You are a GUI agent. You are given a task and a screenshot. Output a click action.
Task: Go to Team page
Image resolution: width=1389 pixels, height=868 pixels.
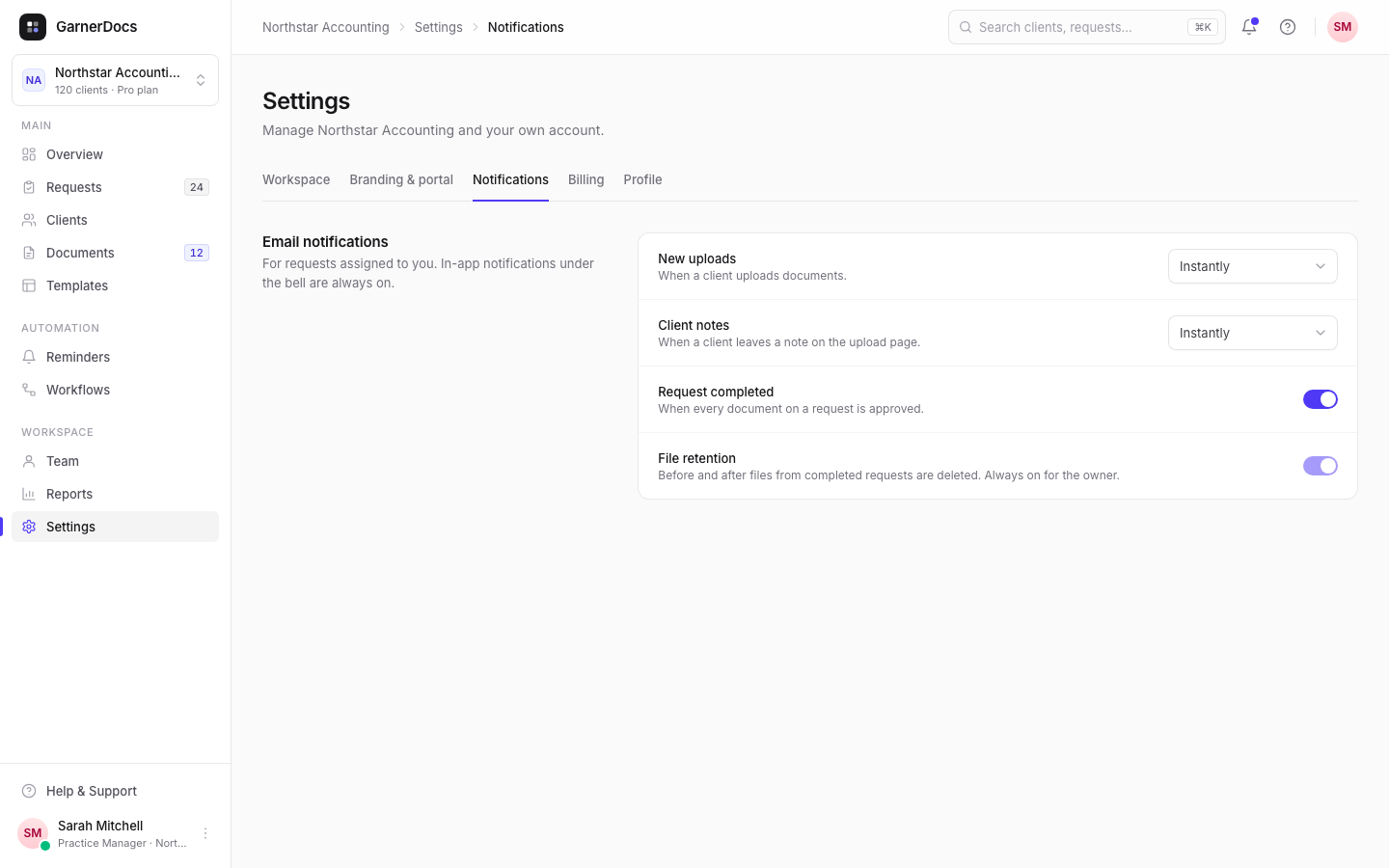pos(115,461)
